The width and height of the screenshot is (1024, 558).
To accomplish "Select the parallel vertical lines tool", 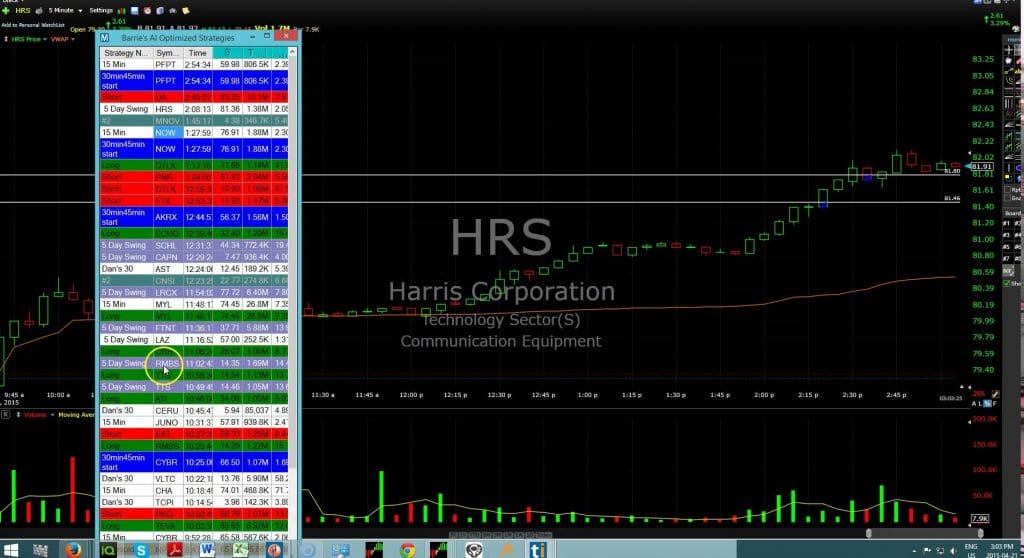I will pos(1008,103).
